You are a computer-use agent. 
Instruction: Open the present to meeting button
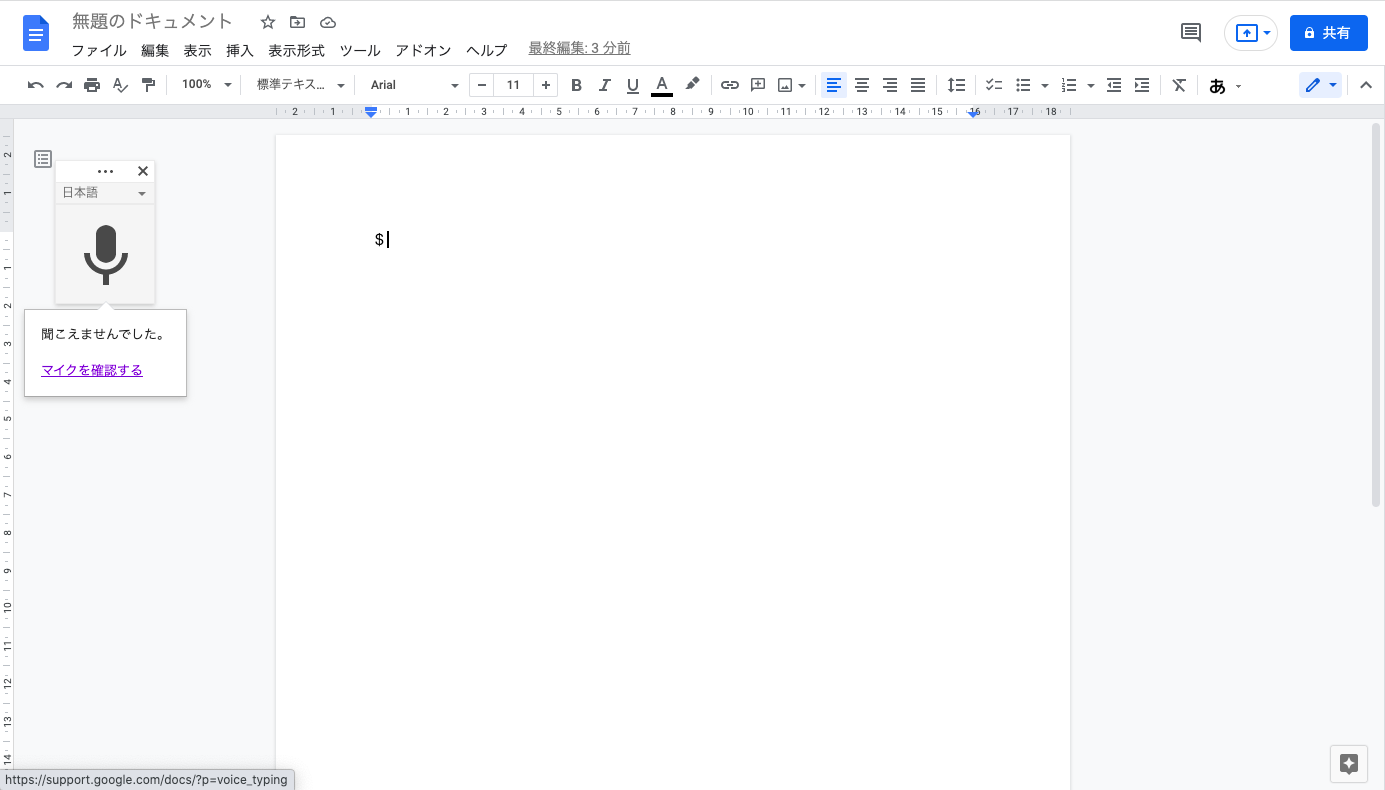point(1251,33)
